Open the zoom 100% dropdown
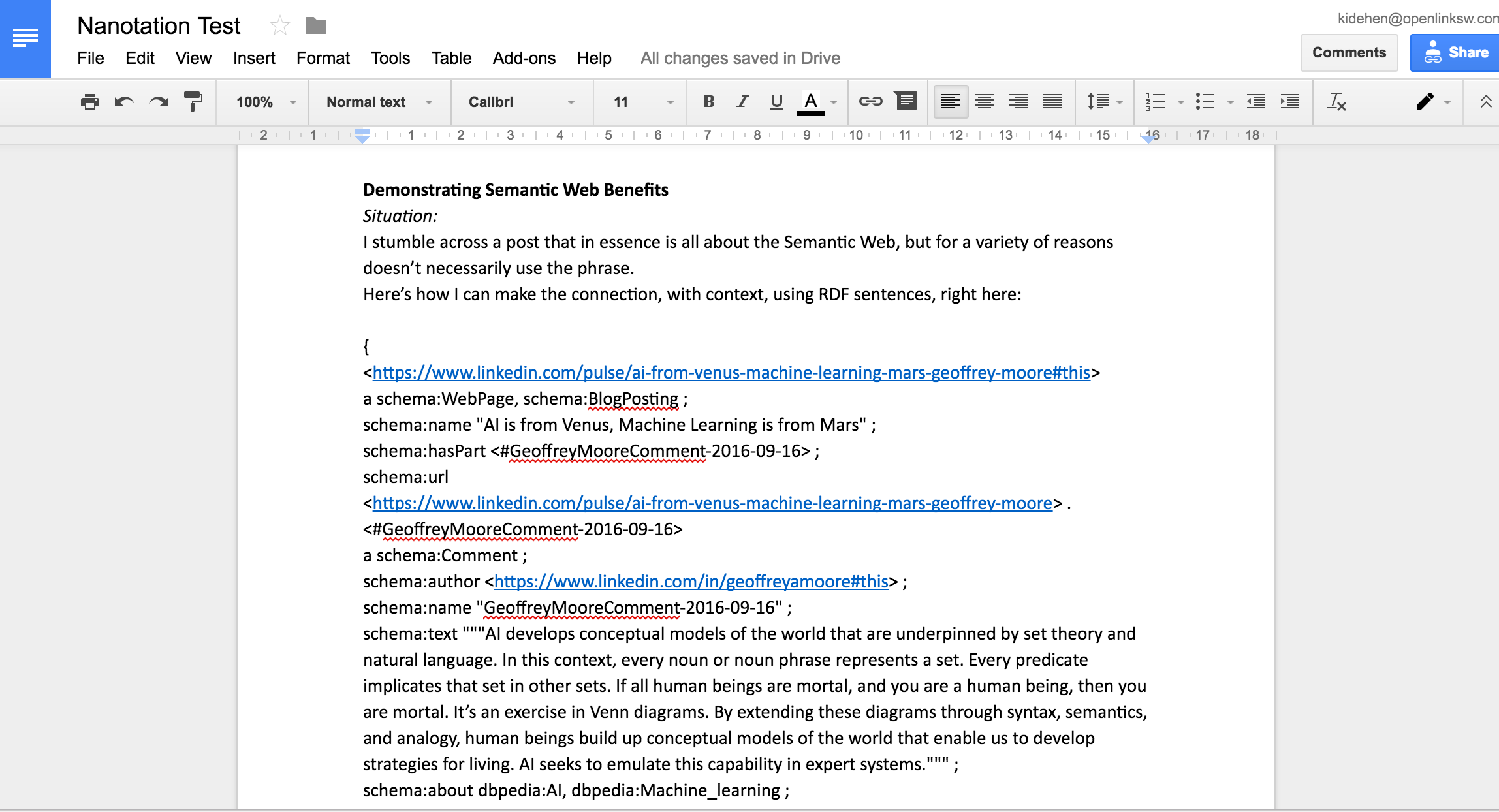1499x812 pixels. coord(266,102)
